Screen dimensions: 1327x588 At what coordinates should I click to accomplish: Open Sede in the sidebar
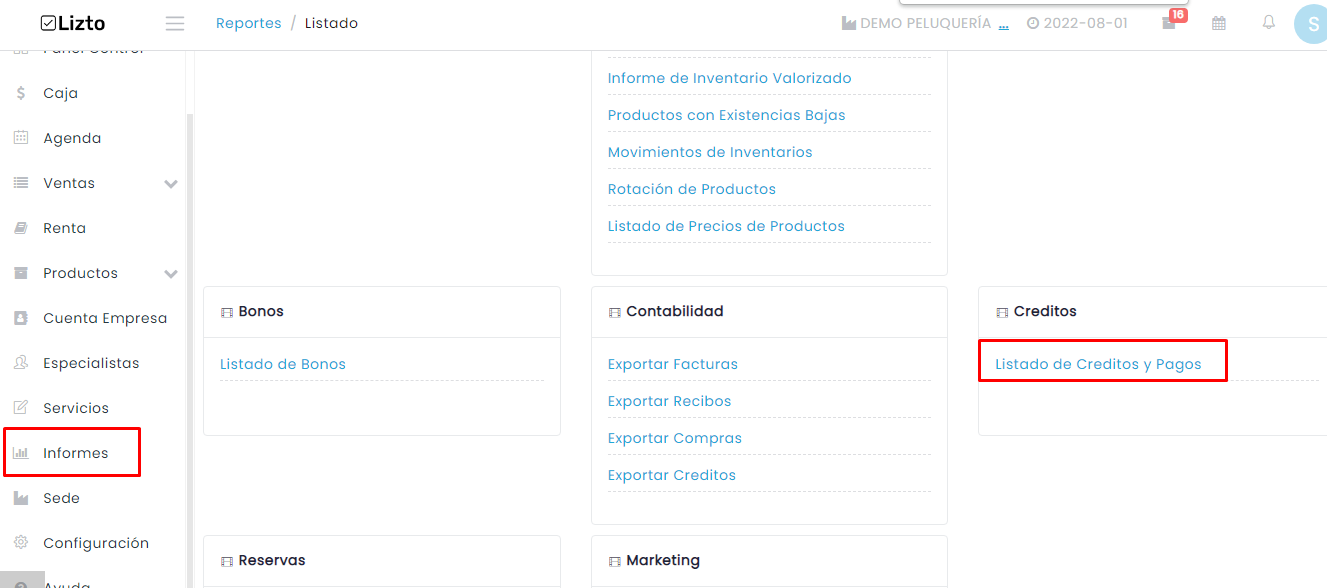tap(61, 498)
